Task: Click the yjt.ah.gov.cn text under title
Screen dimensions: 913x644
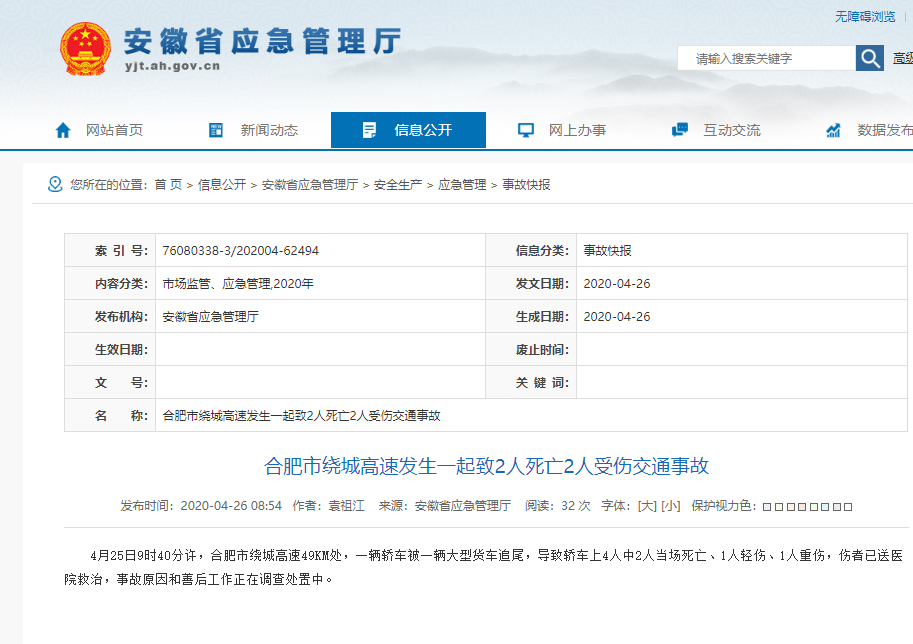Action: [172, 66]
